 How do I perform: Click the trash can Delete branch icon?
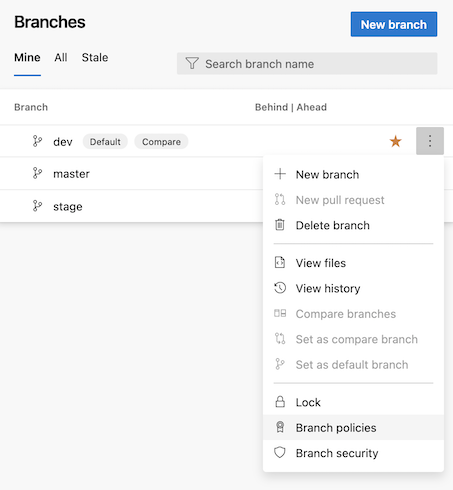280,225
